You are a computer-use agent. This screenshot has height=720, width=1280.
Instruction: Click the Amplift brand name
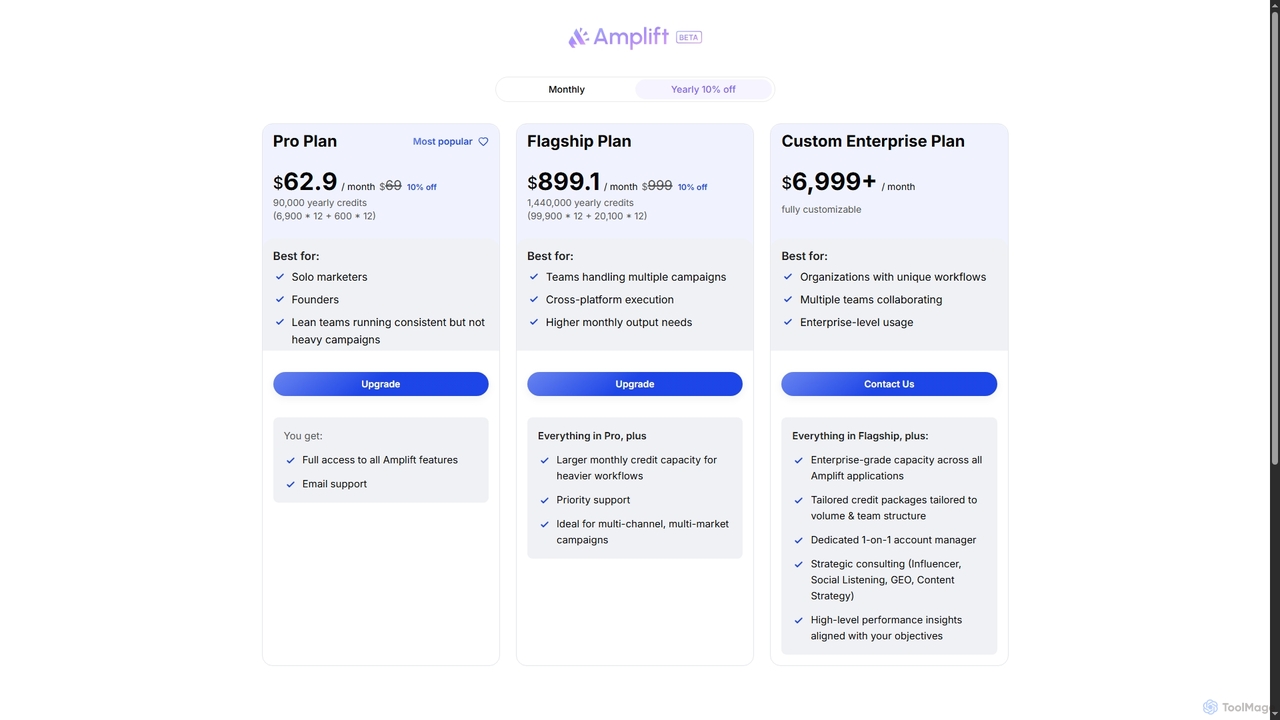(x=631, y=38)
